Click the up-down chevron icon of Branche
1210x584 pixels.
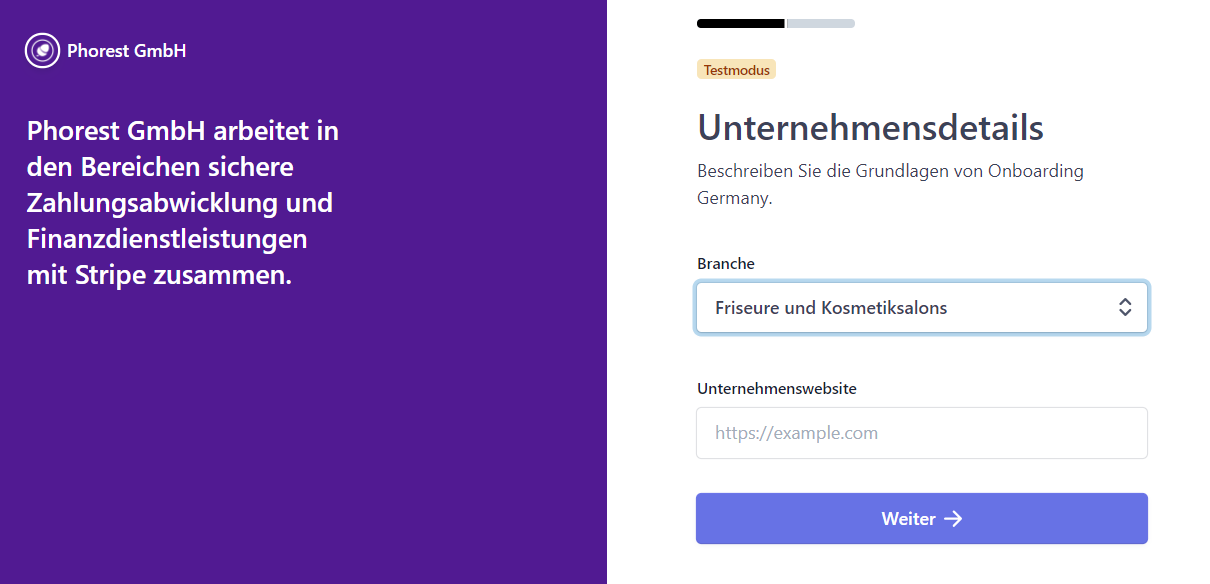point(1125,308)
